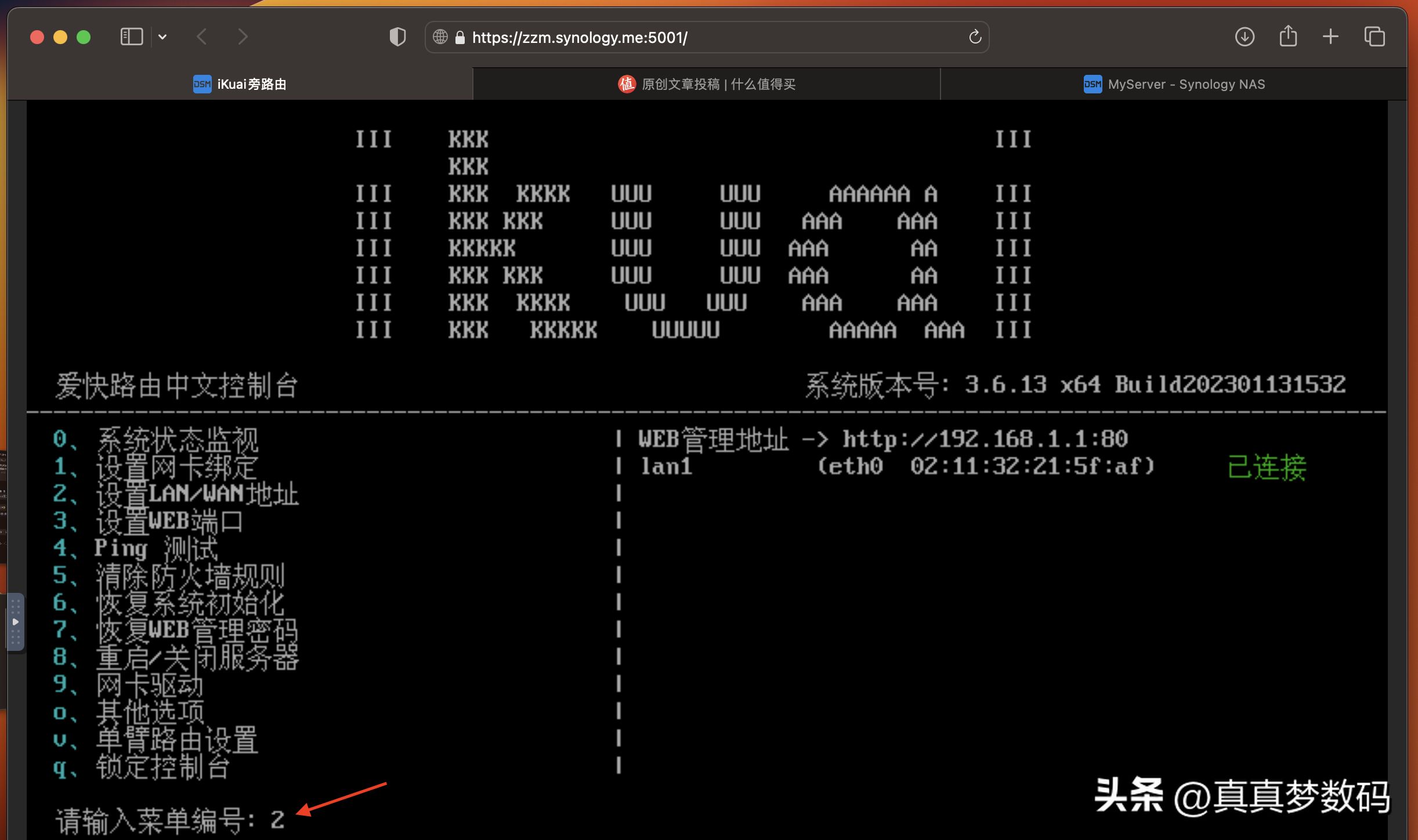
Task: Click the 值 favicon on middle tab
Action: pyautogui.click(x=627, y=84)
